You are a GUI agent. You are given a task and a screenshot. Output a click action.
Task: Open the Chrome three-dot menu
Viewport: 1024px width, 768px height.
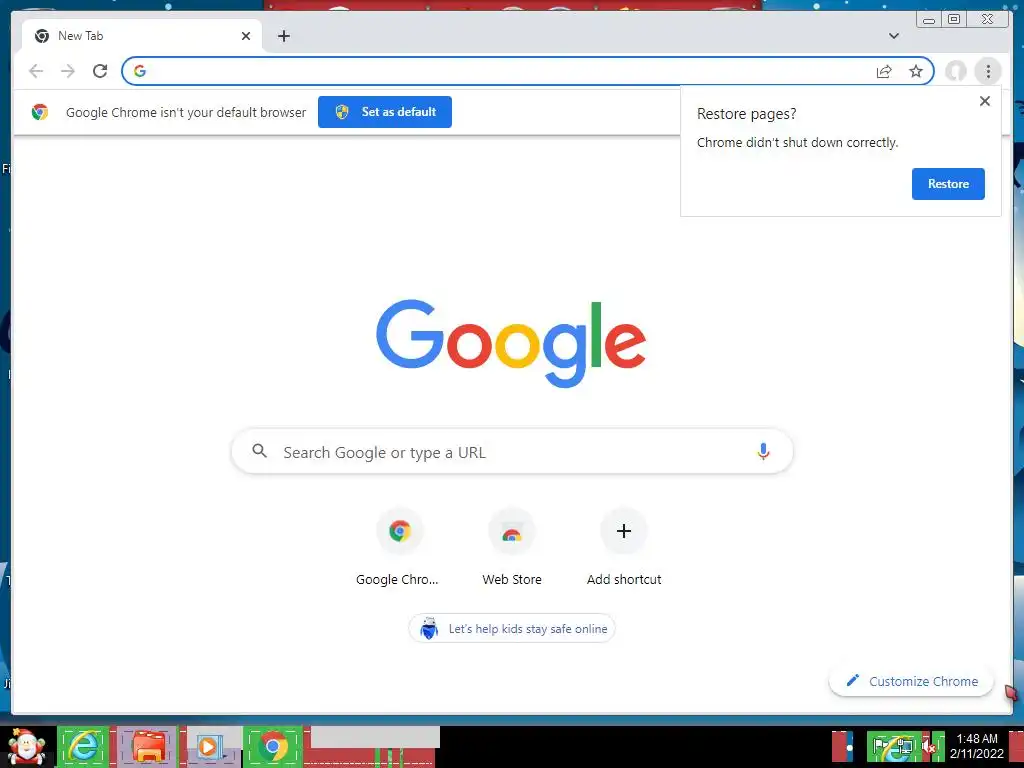pos(988,71)
